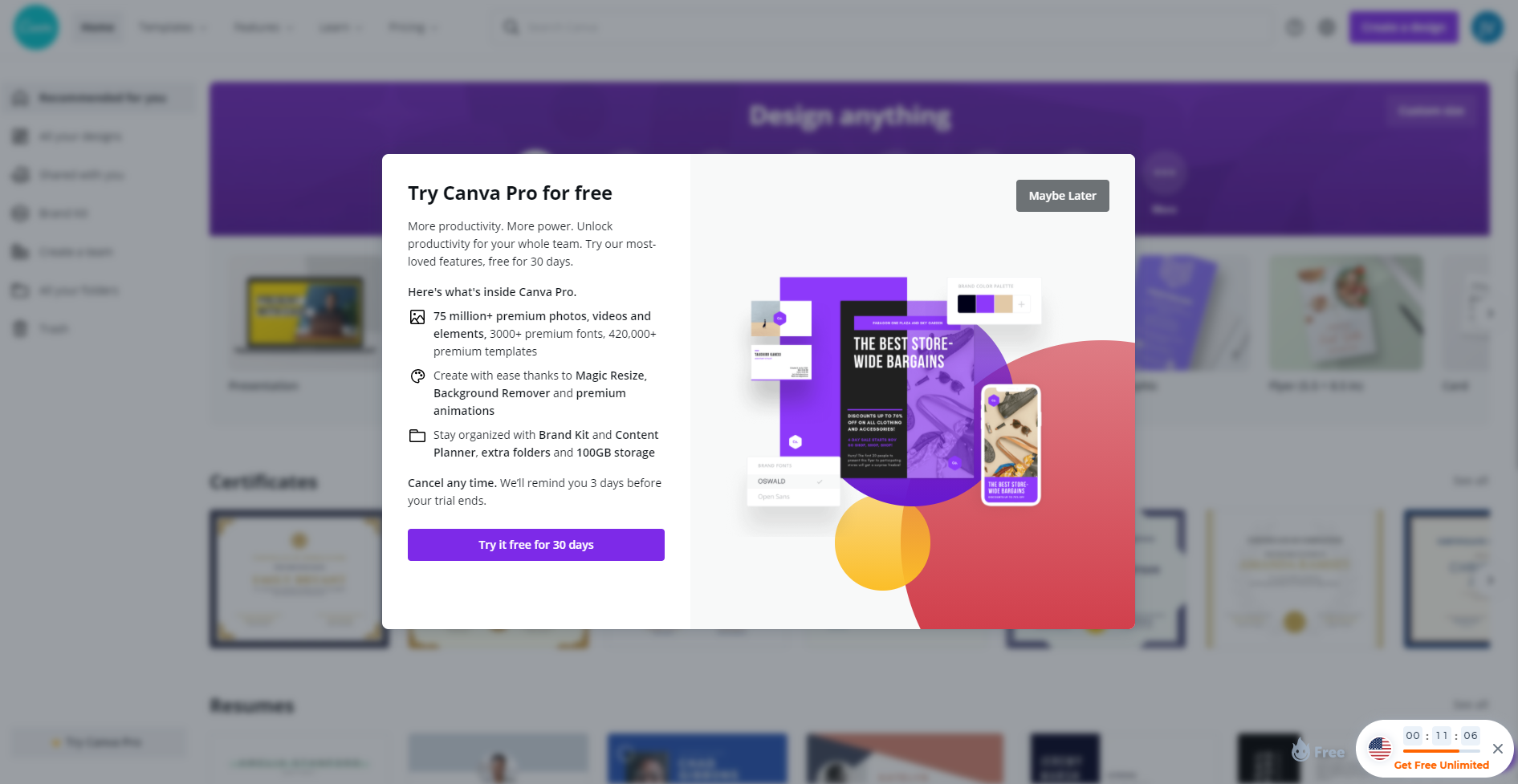
Task: Expand the Templates dropdown in the top navigation
Action: (x=173, y=27)
